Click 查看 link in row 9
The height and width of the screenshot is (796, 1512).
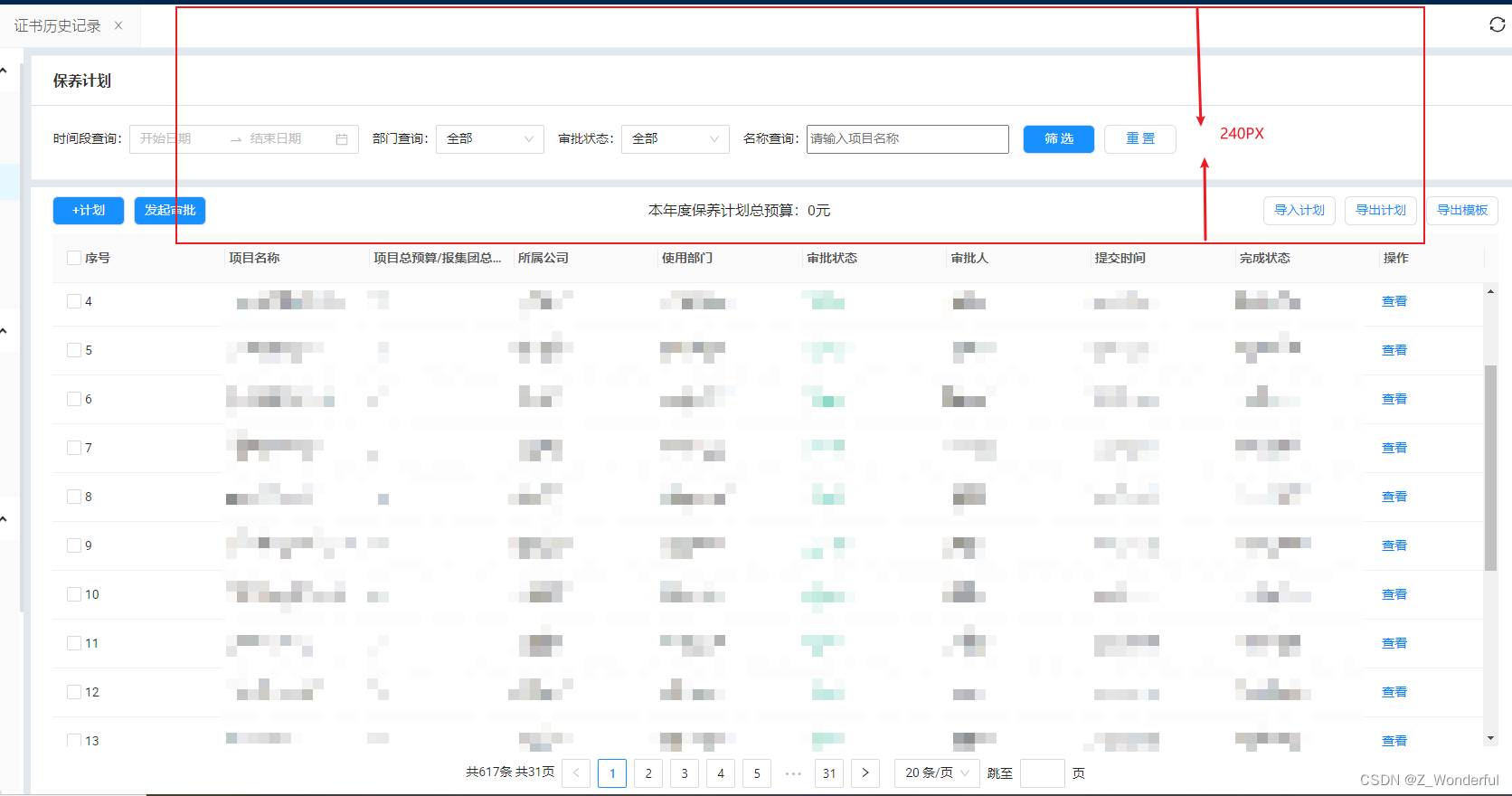point(1394,545)
